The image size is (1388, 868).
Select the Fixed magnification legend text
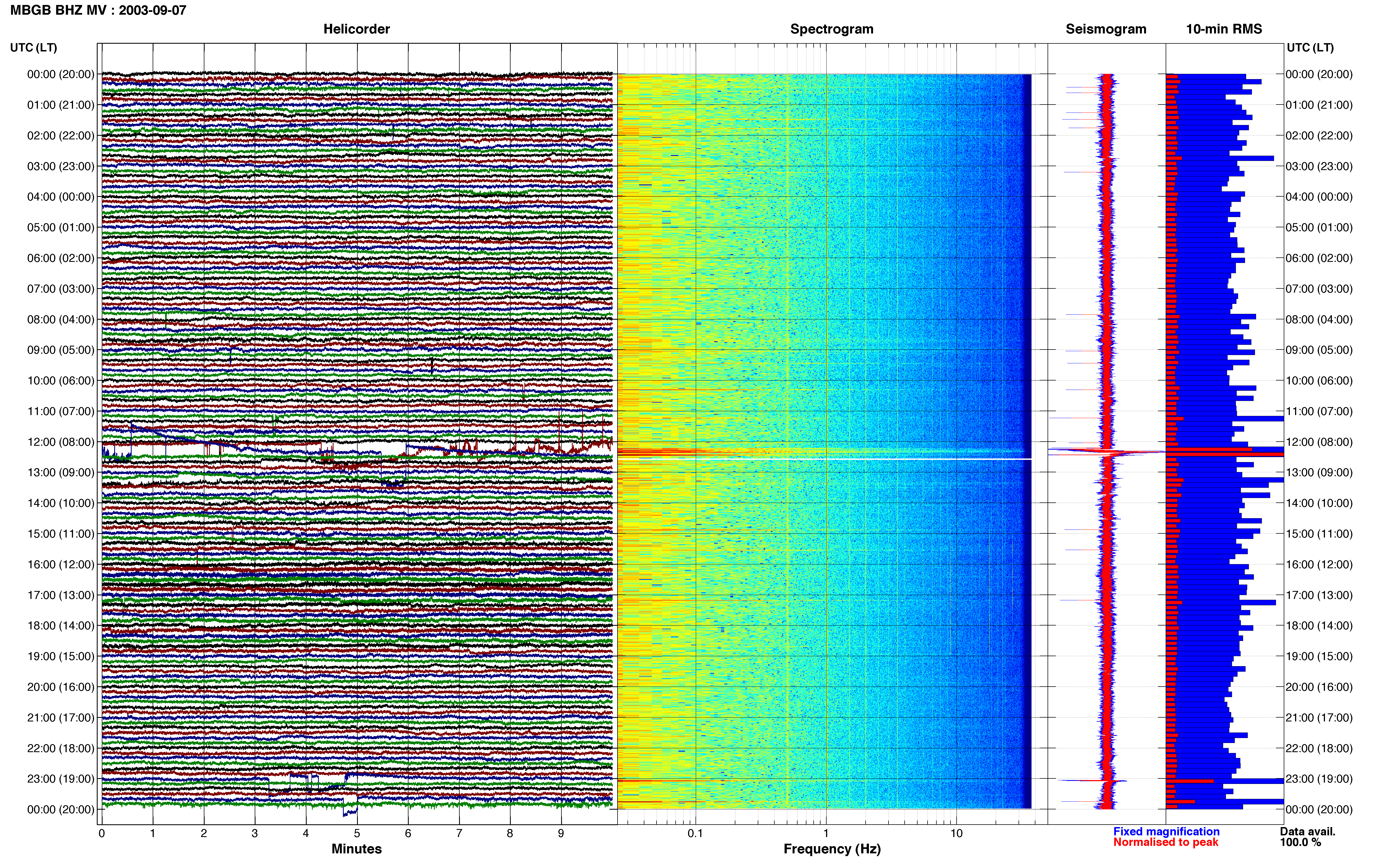pyautogui.click(x=1166, y=831)
